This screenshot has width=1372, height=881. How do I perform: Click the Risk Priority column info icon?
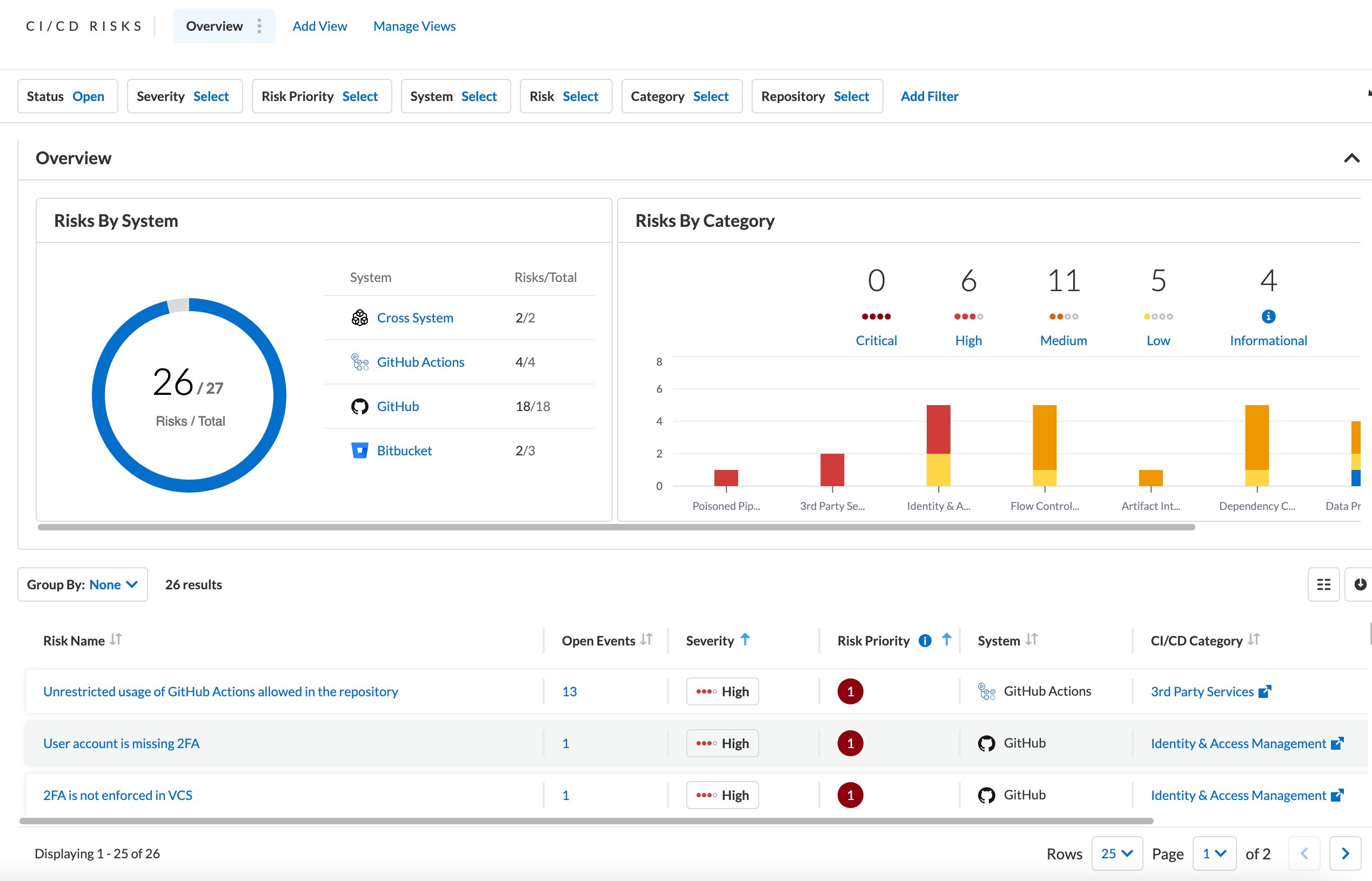(x=925, y=641)
